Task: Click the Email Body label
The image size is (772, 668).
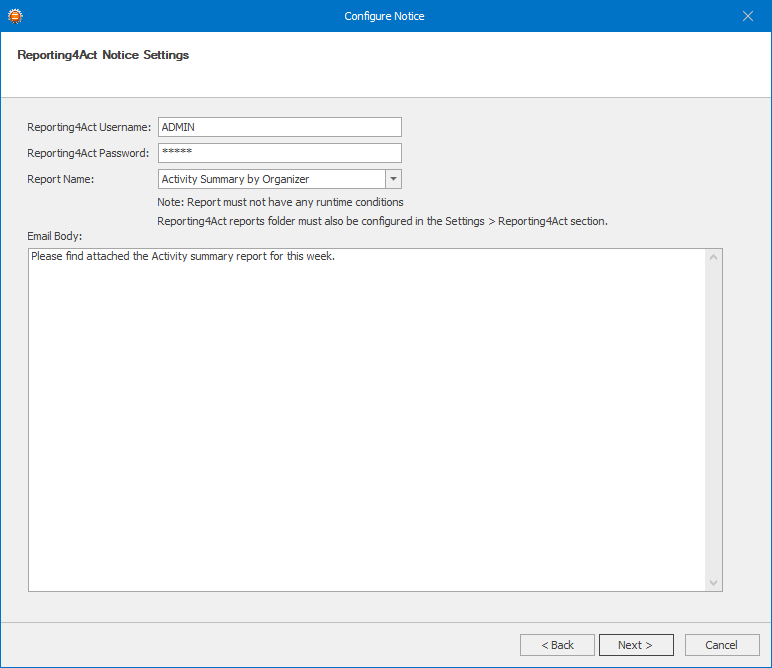Action: point(55,236)
